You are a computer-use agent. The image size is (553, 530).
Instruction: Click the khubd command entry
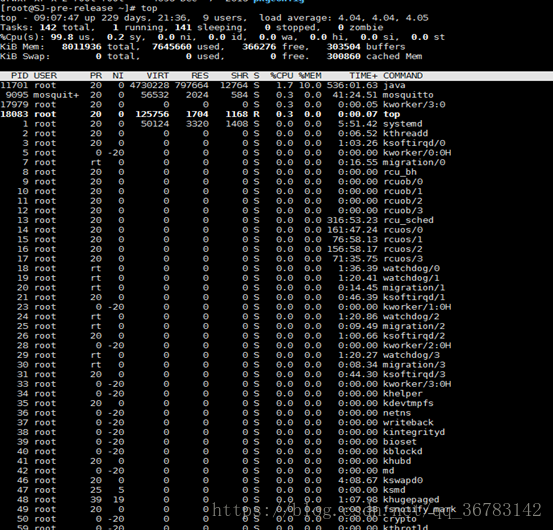pyautogui.click(x=397, y=461)
